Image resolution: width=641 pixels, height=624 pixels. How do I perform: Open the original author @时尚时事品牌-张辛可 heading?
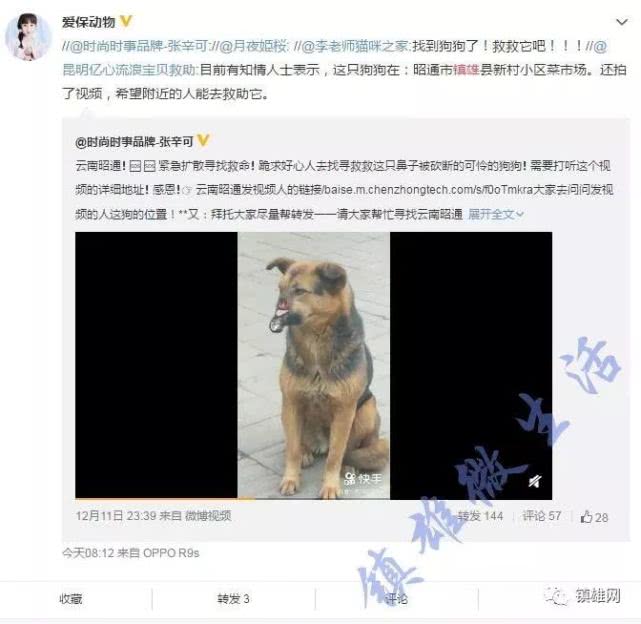134,142
